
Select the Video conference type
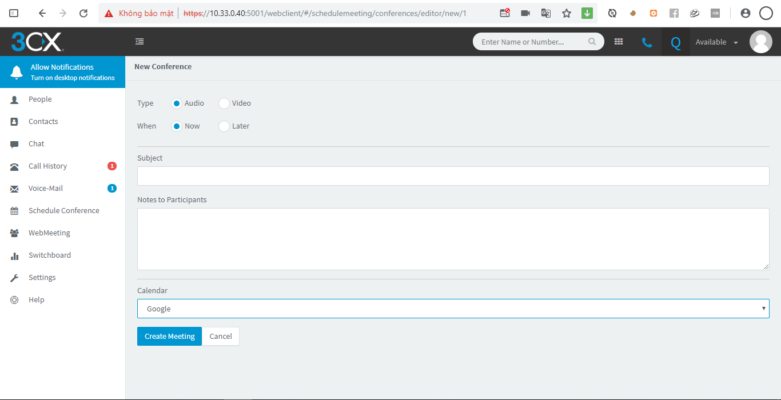224,103
